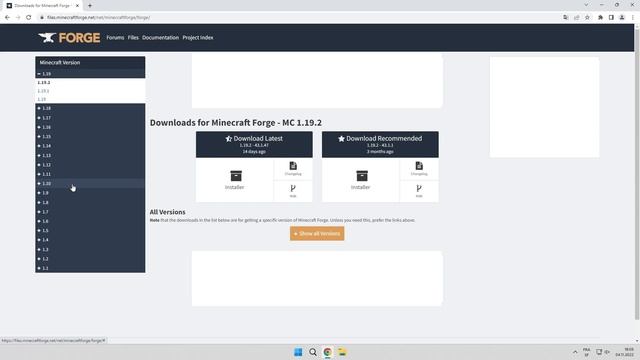
Task: Select the active 1.19.2 version entry
Action: point(44,82)
